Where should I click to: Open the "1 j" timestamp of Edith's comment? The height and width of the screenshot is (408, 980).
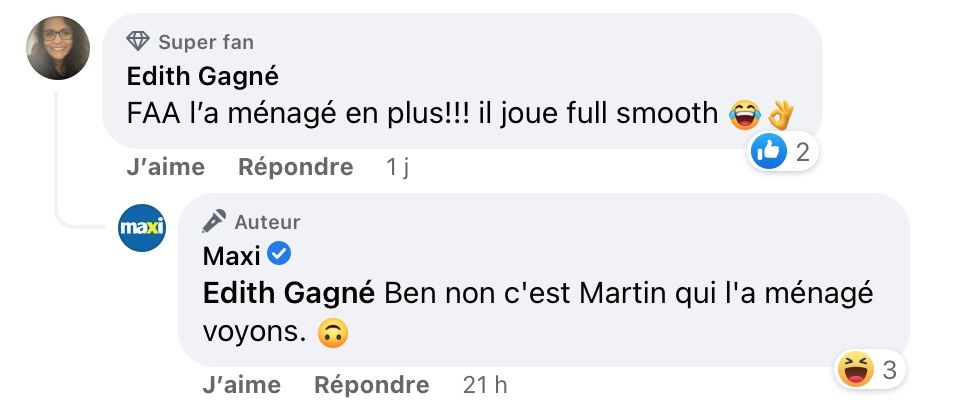coord(397,167)
